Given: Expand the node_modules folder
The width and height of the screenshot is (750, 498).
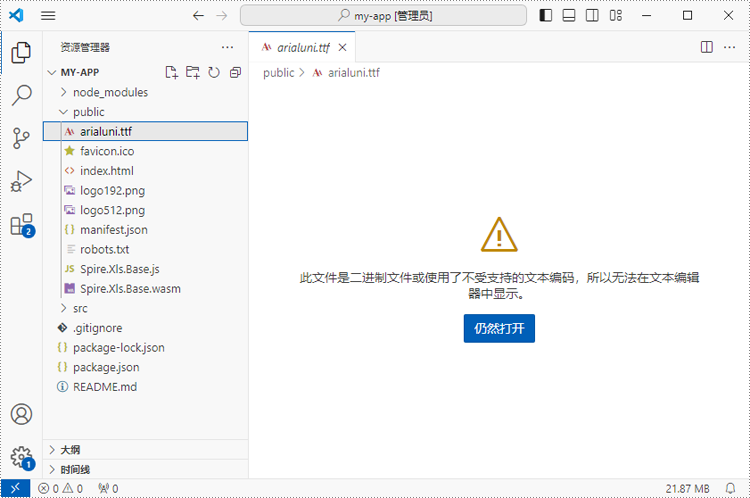Looking at the screenshot, I should click(64, 92).
